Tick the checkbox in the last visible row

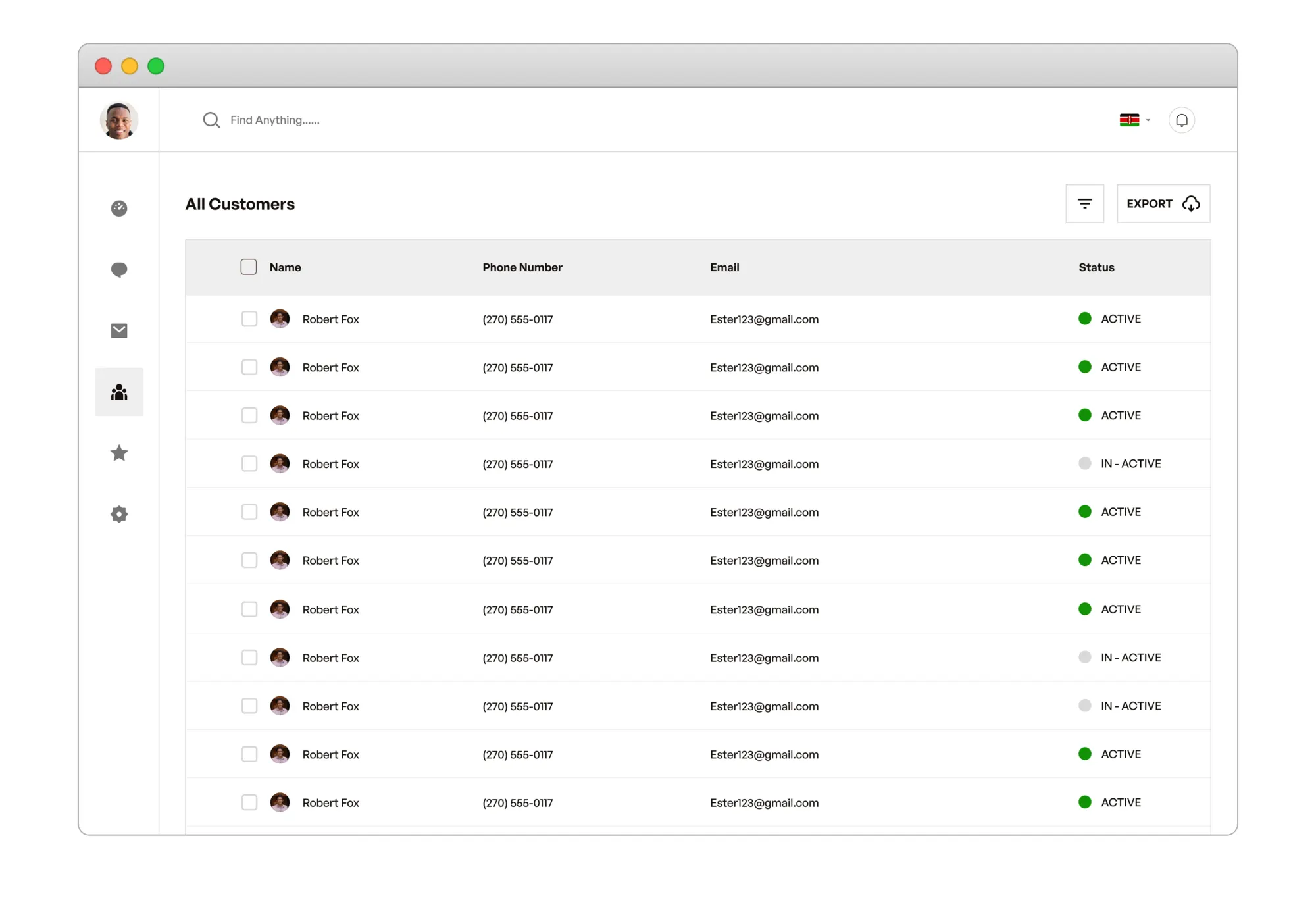[x=249, y=802]
